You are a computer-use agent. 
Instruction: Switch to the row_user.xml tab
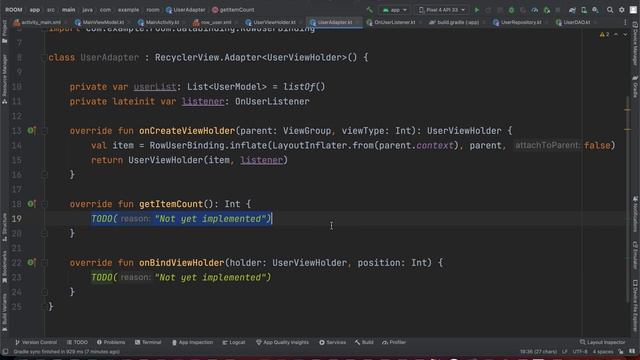212,22
